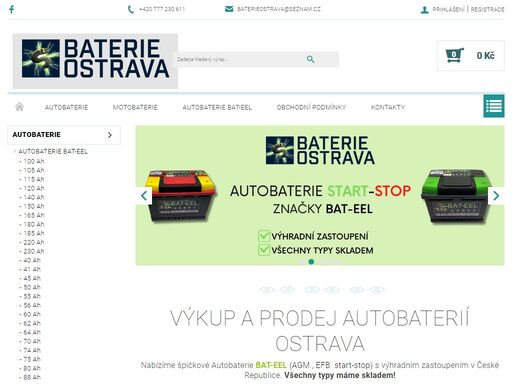Open Obchodní podmínky menu item
Viewport: 512px width, 384px height.
(x=311, y=107)
